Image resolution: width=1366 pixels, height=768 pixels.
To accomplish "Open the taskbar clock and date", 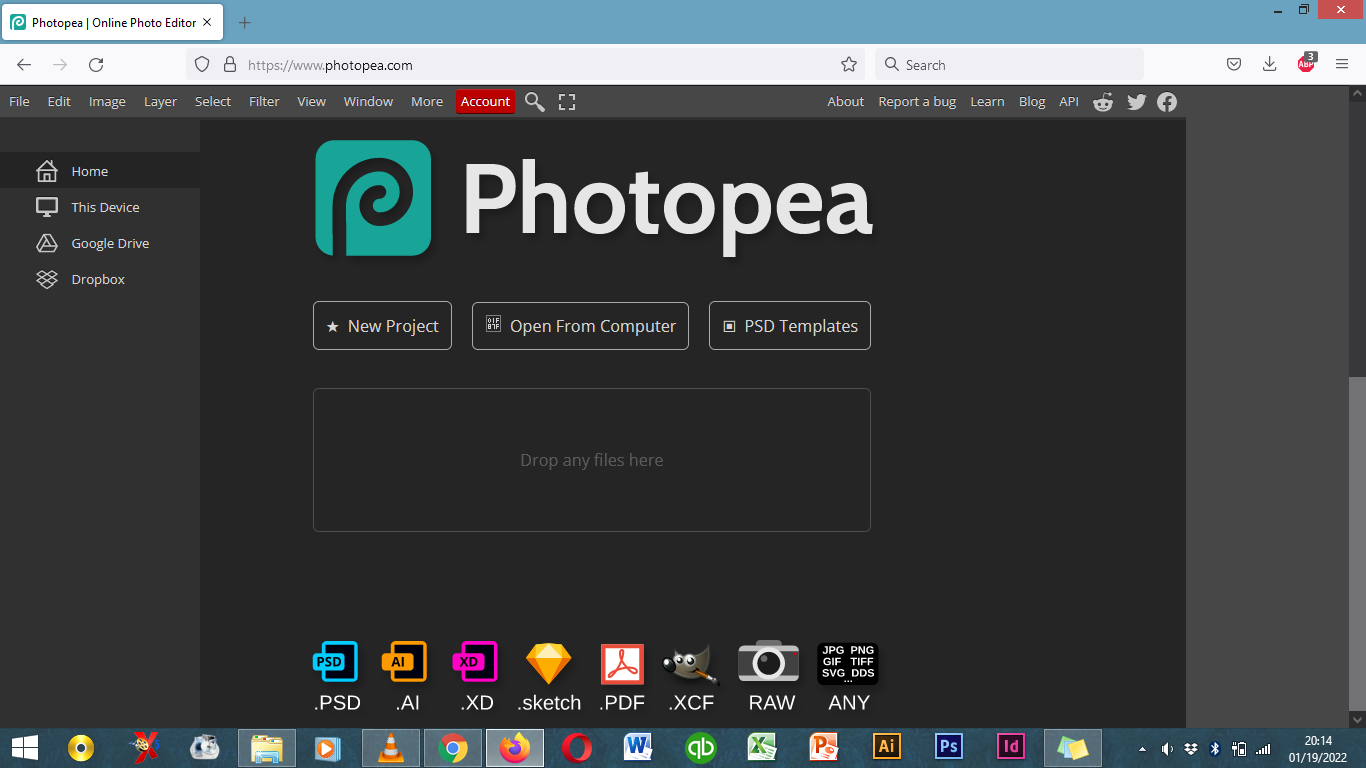I will (x=1318, y=749).
